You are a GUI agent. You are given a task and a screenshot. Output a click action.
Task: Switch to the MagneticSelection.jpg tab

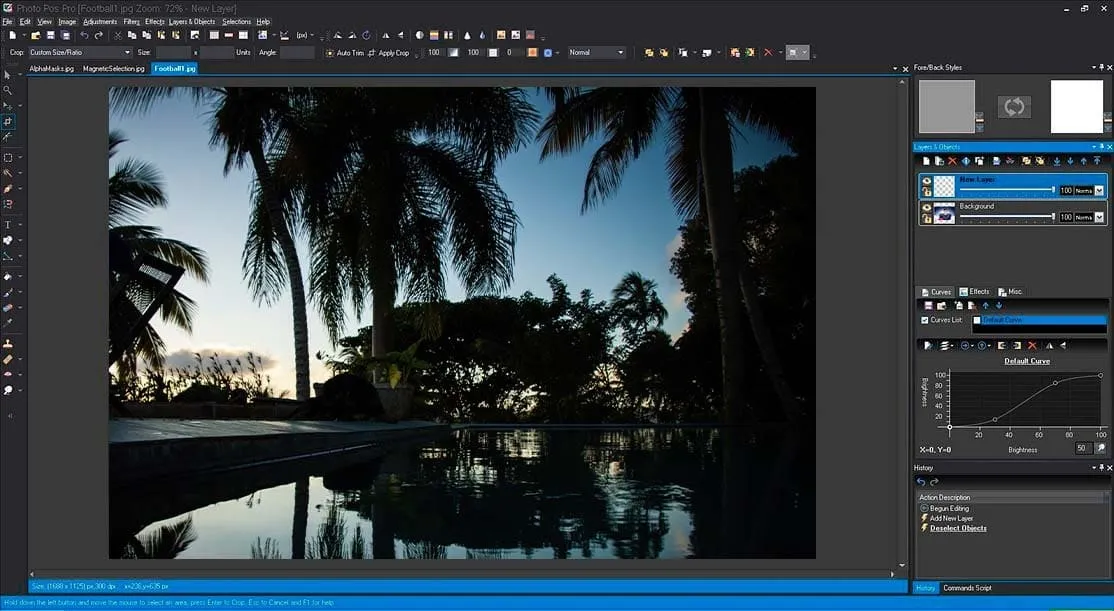click(x=113, y=69)
